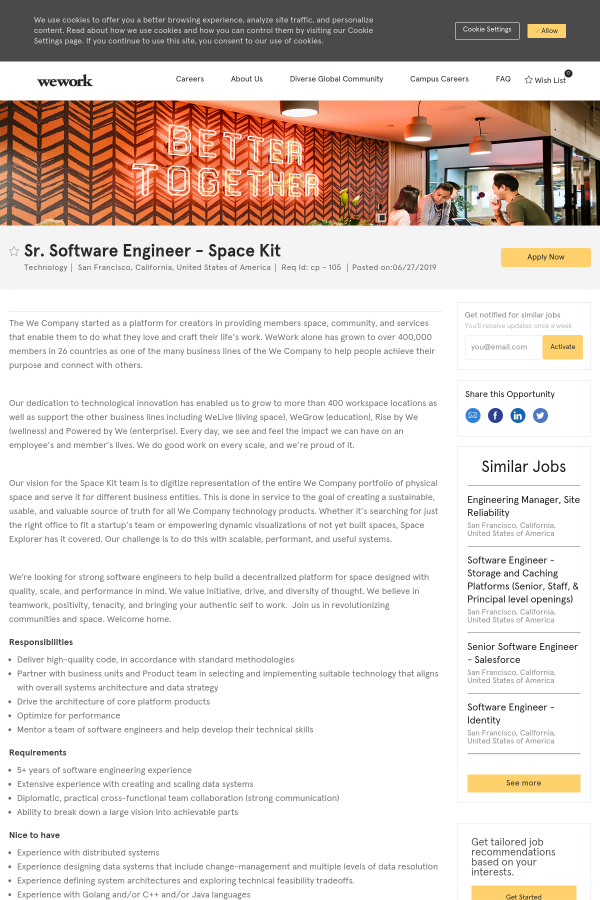Click the 'Responsibilities' heading
The width and height of the screenshot is (600, 900).
coord(41,642)
